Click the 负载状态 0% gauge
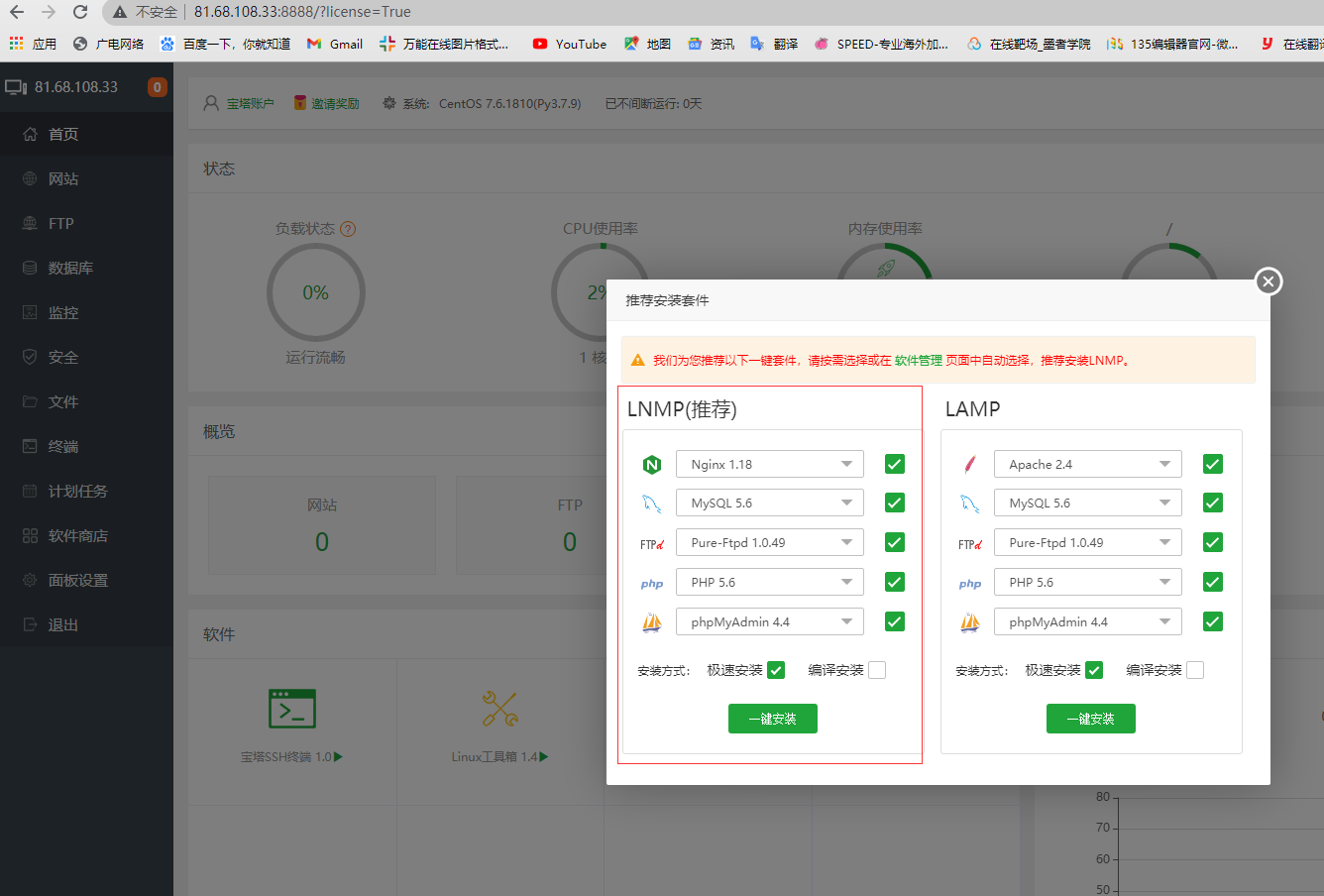The image size is (1324, 896). pyautogui.click(x=316, y=292)
